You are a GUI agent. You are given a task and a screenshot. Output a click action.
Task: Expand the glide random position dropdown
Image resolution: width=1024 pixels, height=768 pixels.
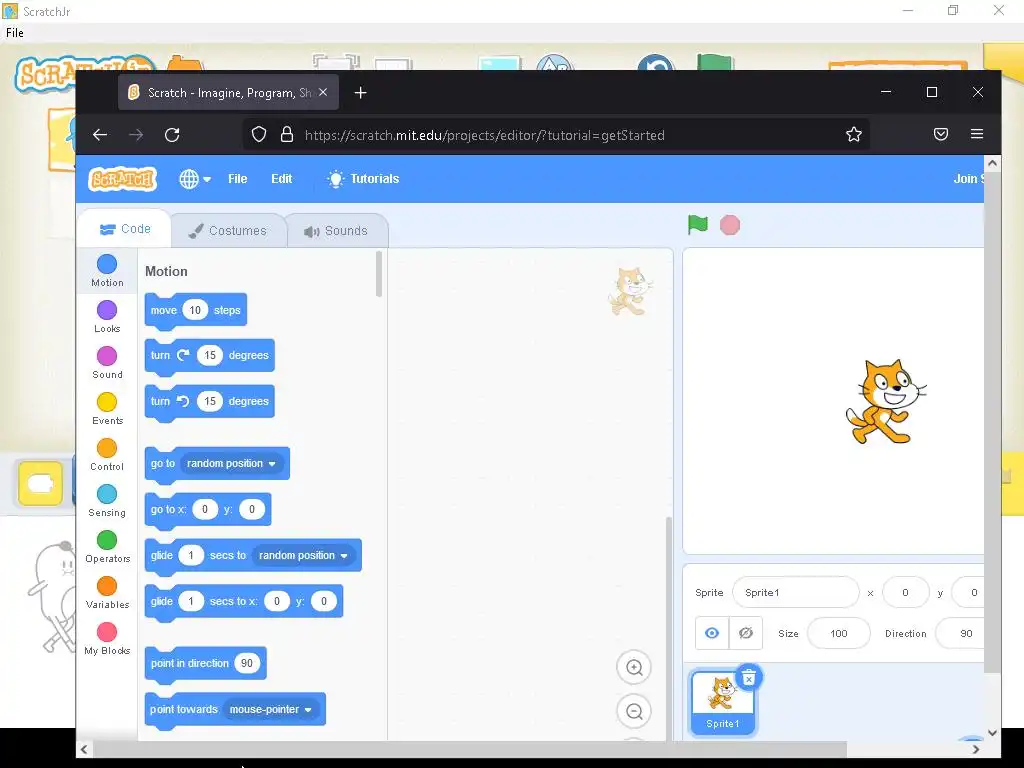point(303,556)
